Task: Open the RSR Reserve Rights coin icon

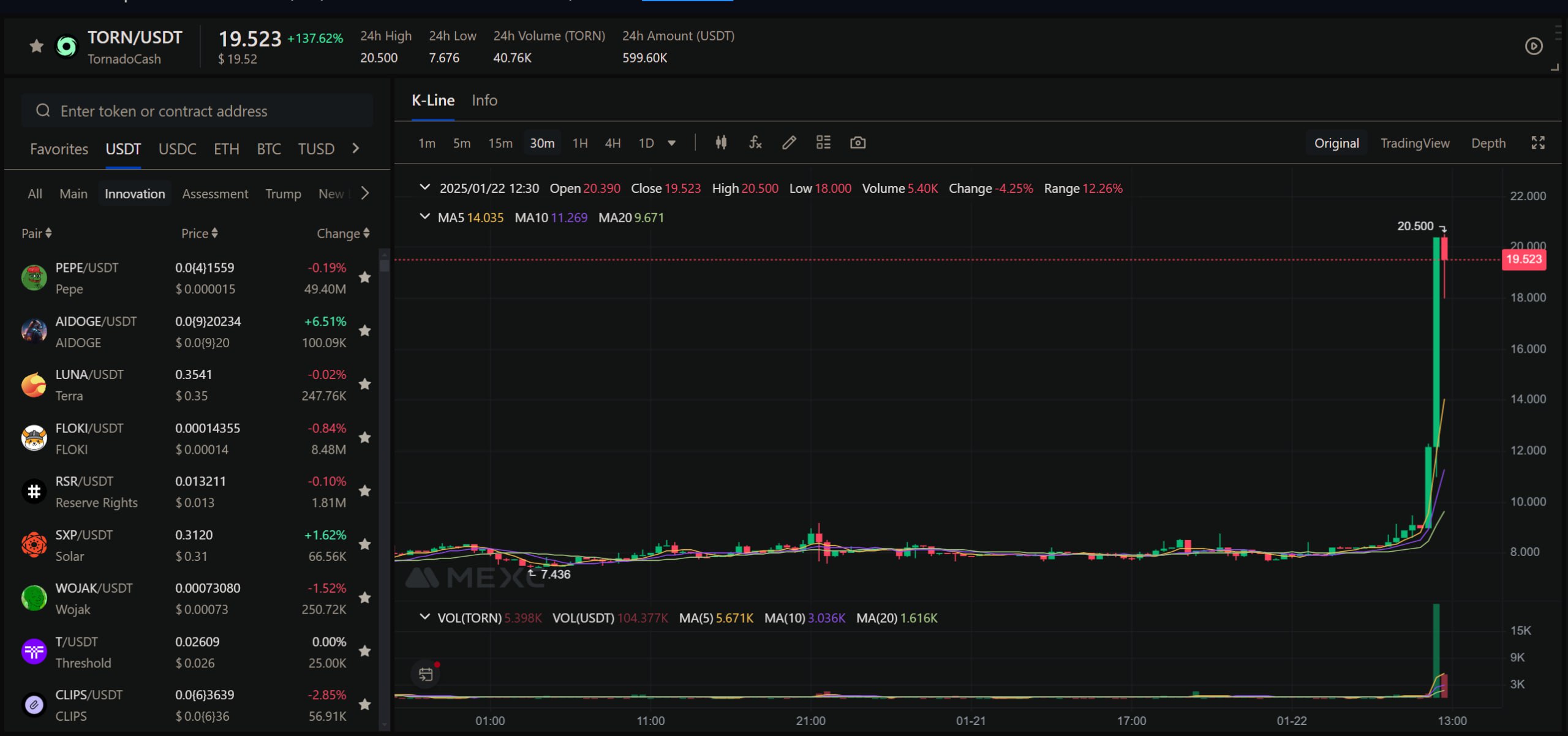Action: pos(34,491)
